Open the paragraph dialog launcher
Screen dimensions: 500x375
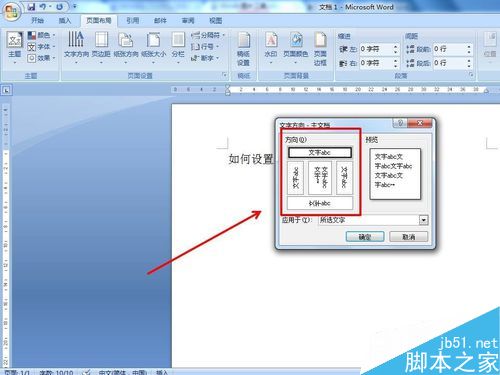pyautogui.click(x=471, y=75)
